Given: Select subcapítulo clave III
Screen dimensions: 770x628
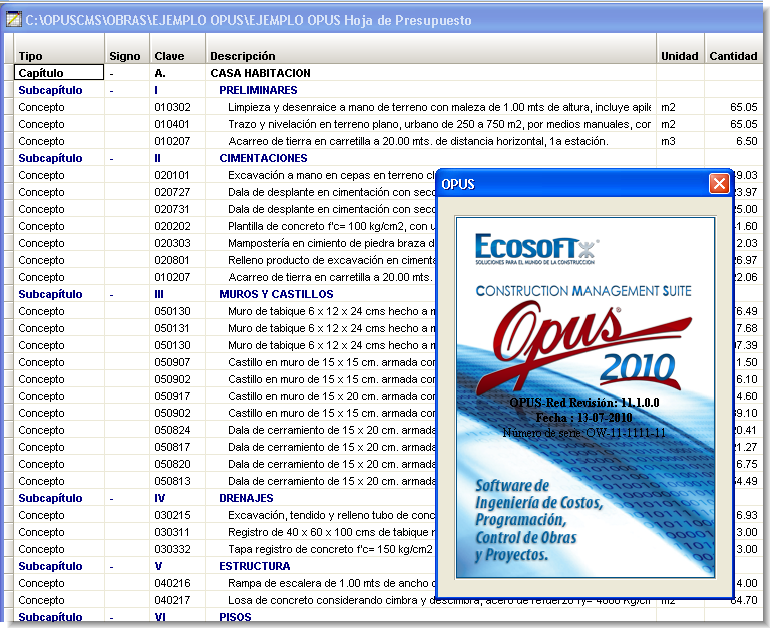Looking at the screenshot, I should point(159,294).
